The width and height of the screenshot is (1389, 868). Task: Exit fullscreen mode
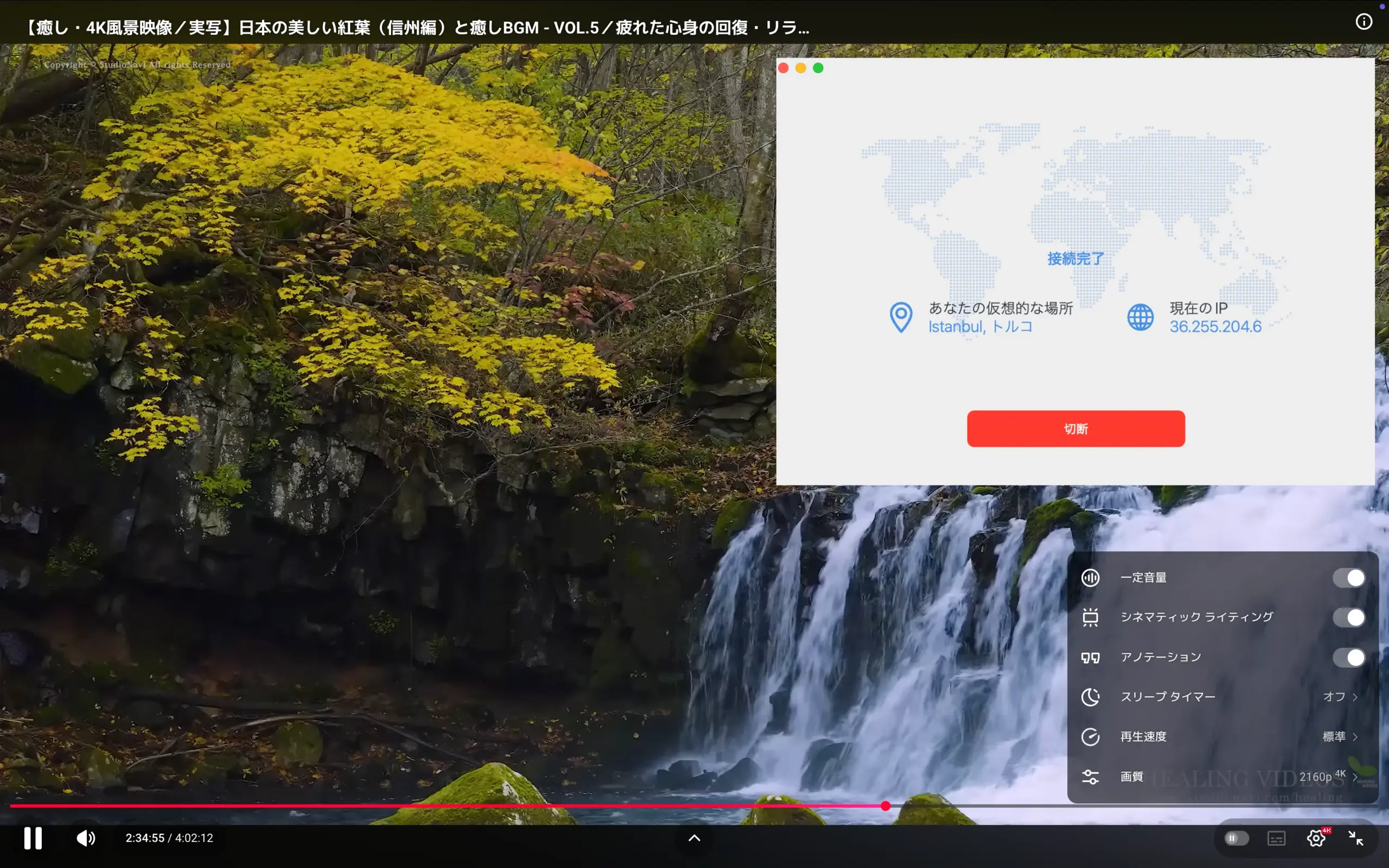(1356, 838)
